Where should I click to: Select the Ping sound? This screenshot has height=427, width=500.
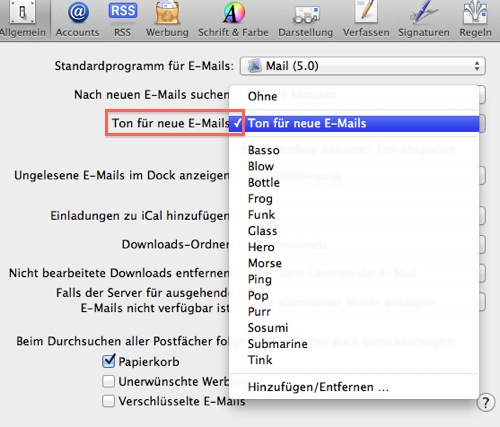[x=354, y=279]
